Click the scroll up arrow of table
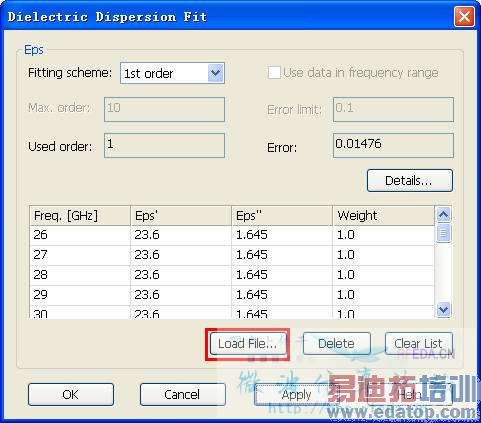 [443, 215]
